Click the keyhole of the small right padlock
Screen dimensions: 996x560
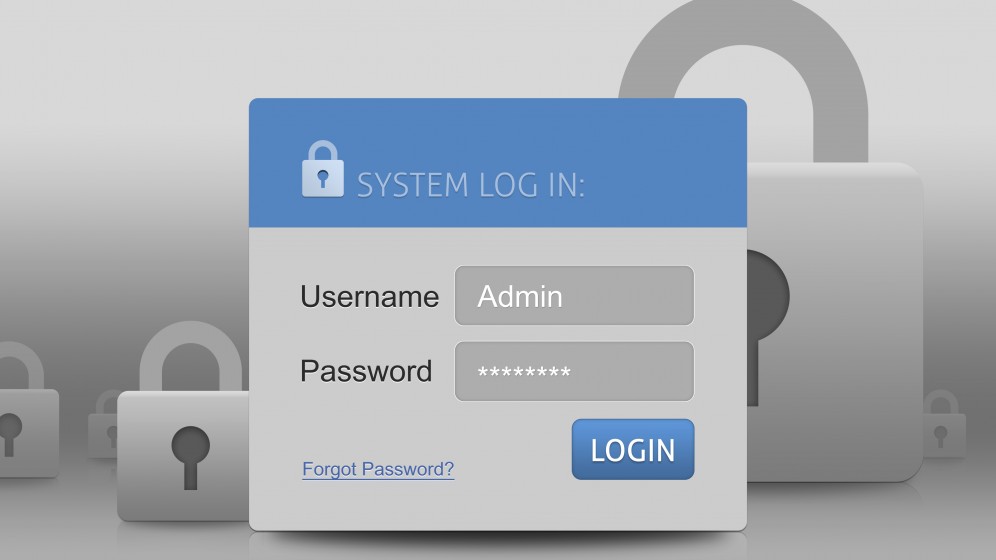tap(941, 436)
